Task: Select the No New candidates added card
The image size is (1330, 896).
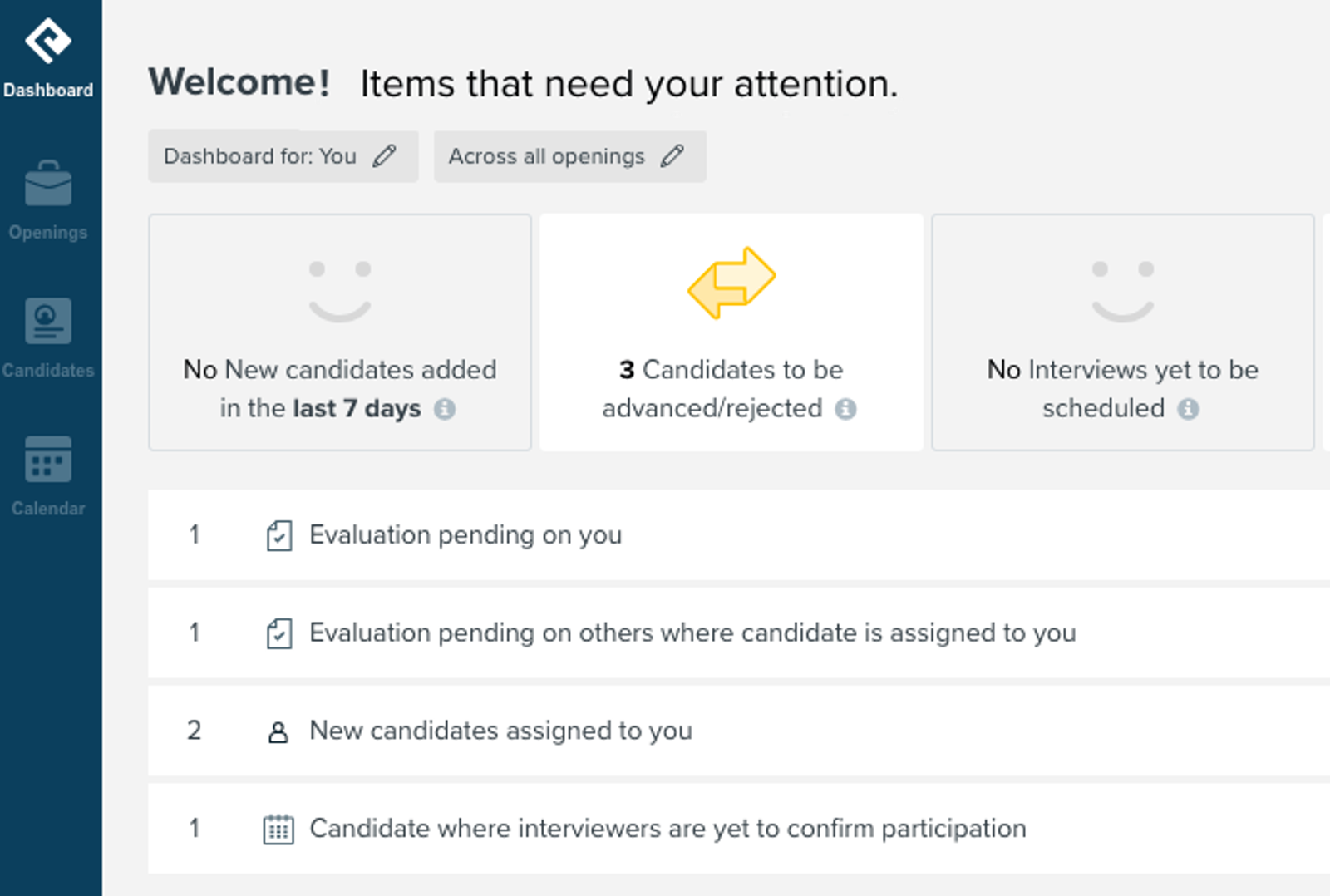Action: click(340, 332)
